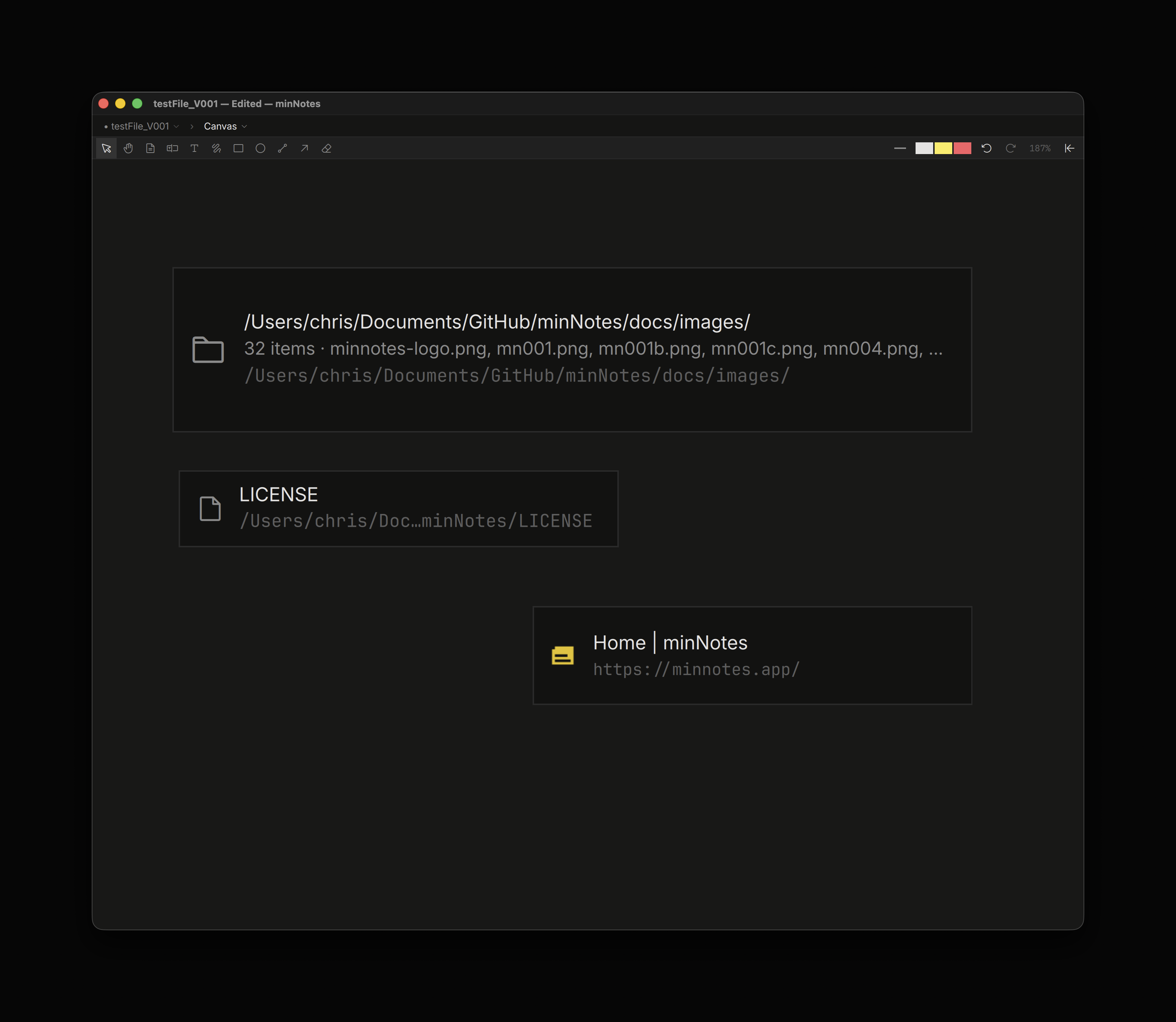Redo the undone action

point(1010,148)
